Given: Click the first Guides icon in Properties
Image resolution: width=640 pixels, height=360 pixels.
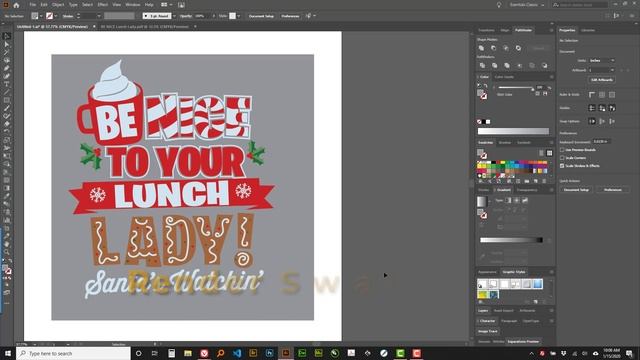Looking at the screenshot, I should 591,108.
